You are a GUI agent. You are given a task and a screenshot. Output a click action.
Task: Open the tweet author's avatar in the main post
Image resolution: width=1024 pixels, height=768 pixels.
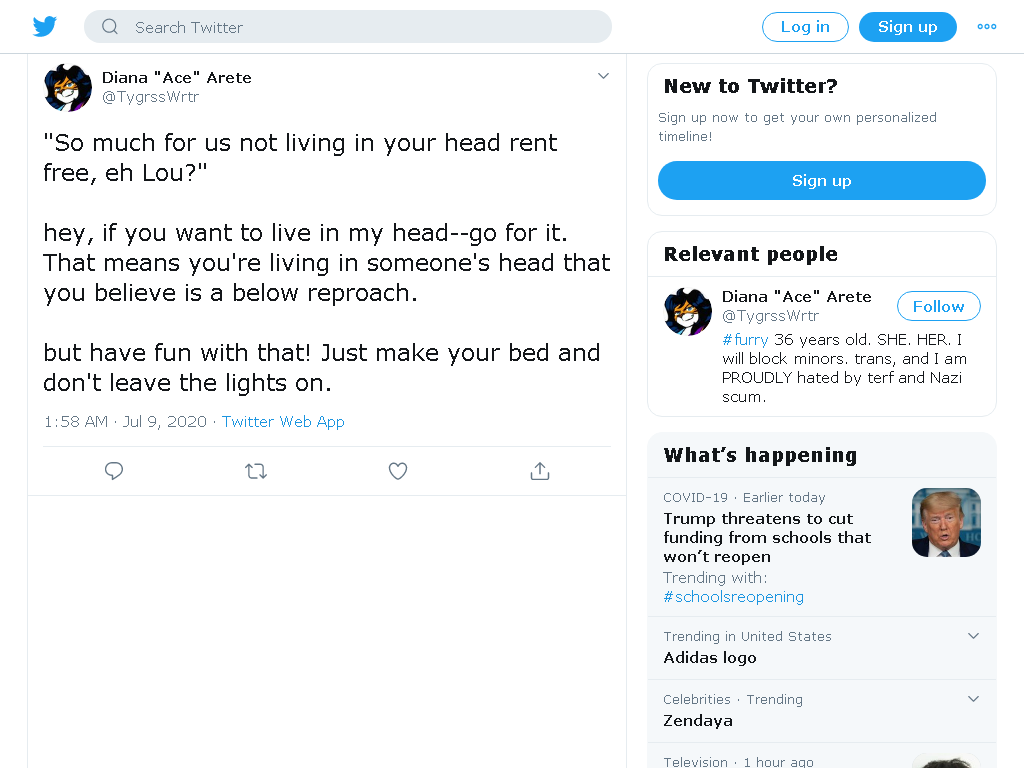pos(68,88)
